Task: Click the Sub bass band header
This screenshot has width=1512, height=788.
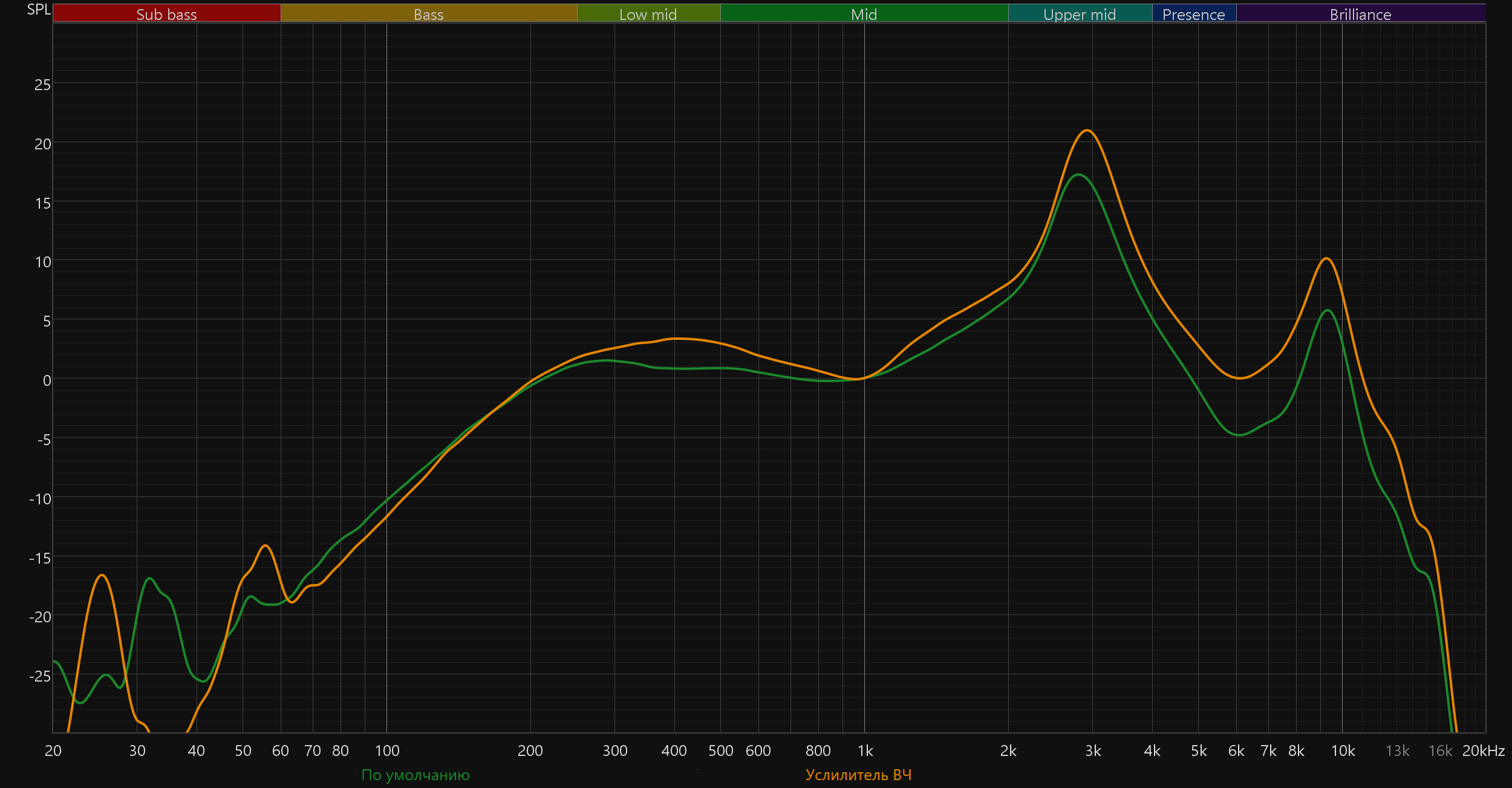Action: point(166,14)
